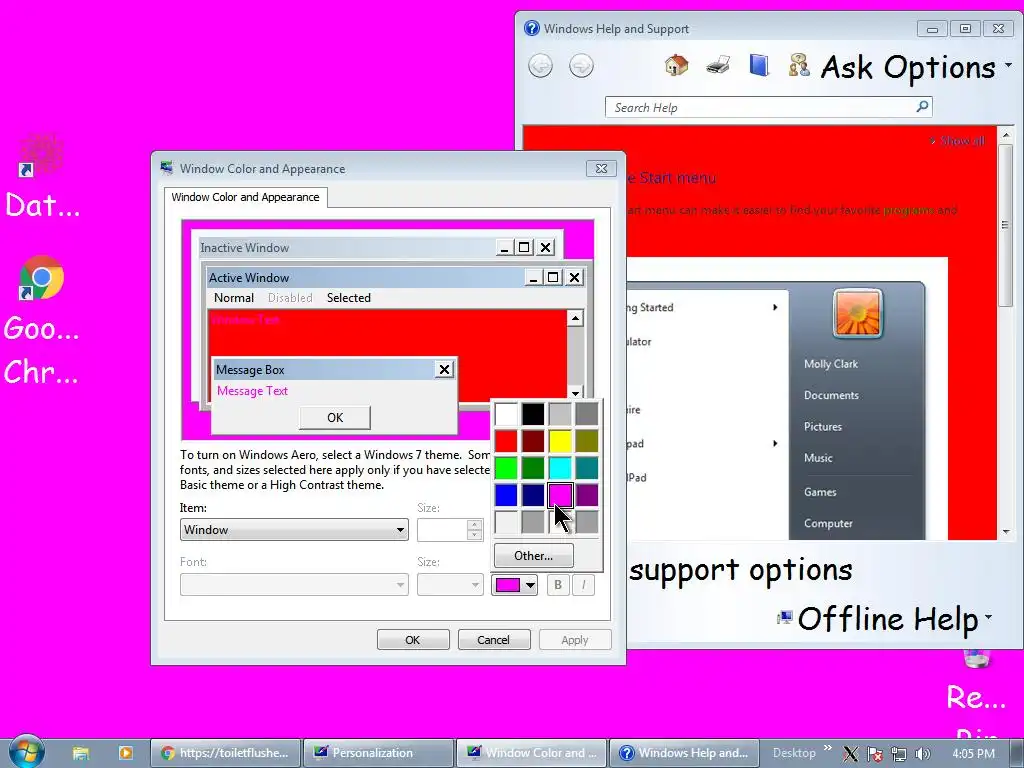
Task: Launch Windows Media Player taskbar icon
Action: pyautogui.click(x=125, y=753)
